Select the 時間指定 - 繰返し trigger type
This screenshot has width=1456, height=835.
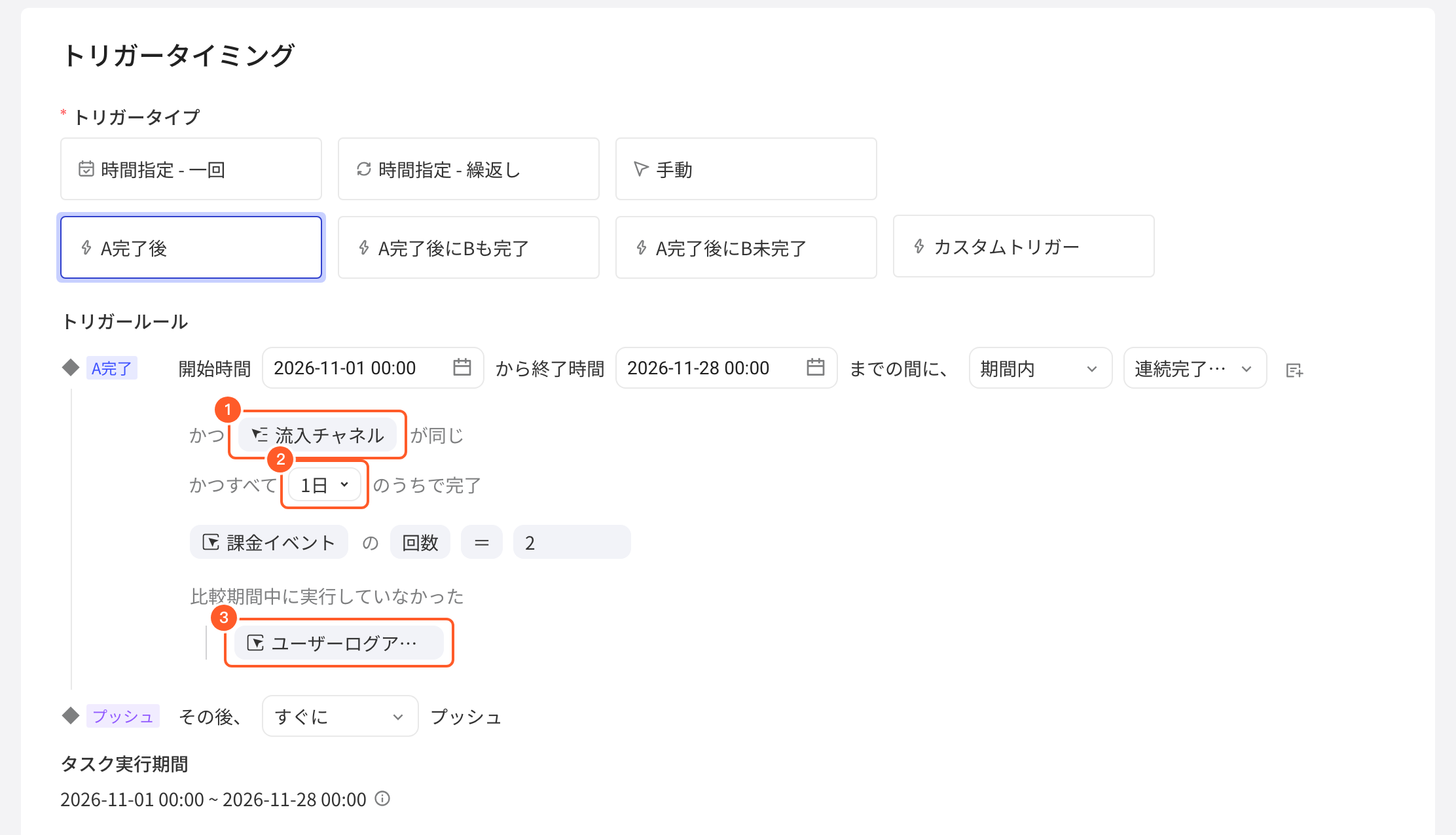pos(469,169)
